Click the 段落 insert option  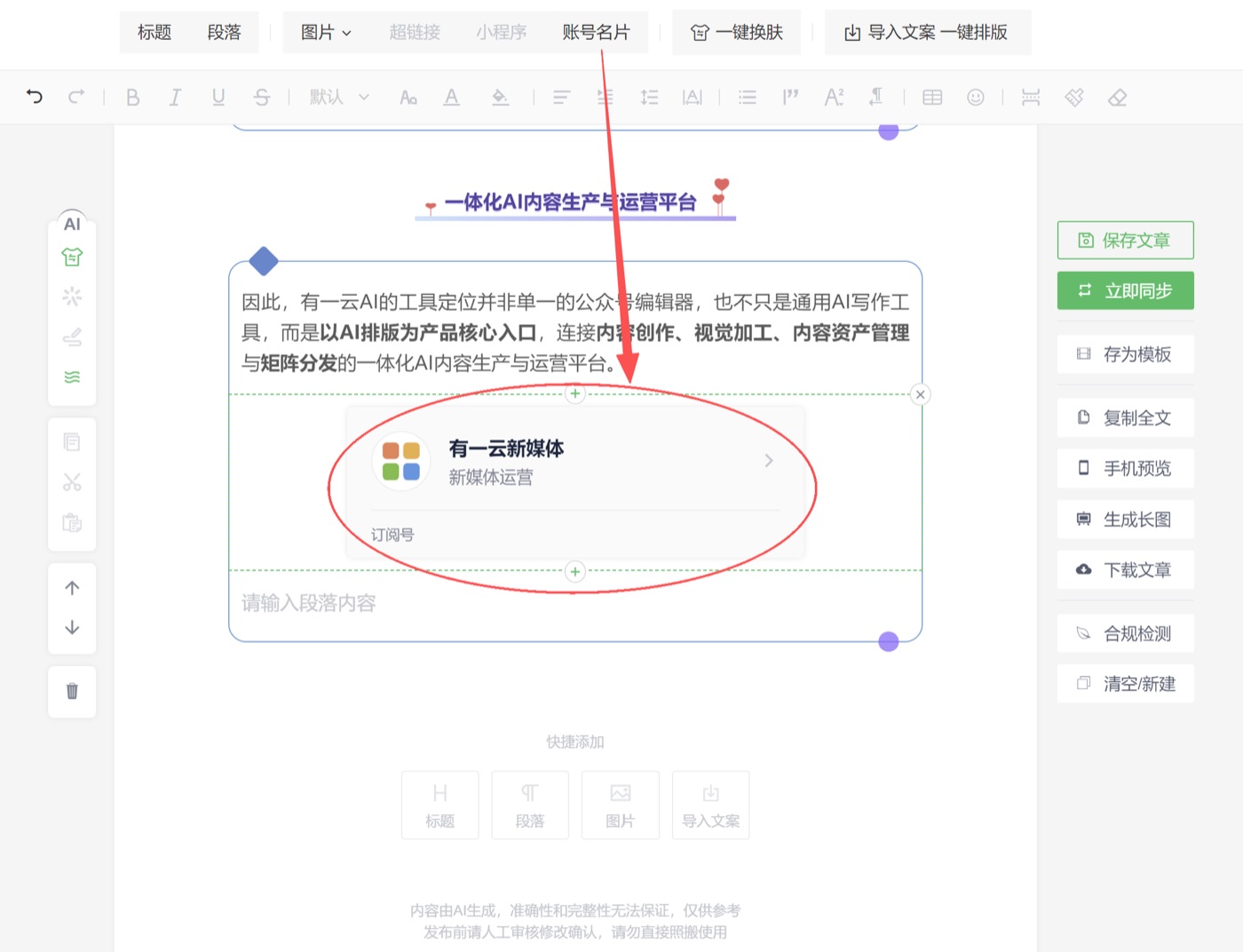pyautogui.click(x=224, y=33)
